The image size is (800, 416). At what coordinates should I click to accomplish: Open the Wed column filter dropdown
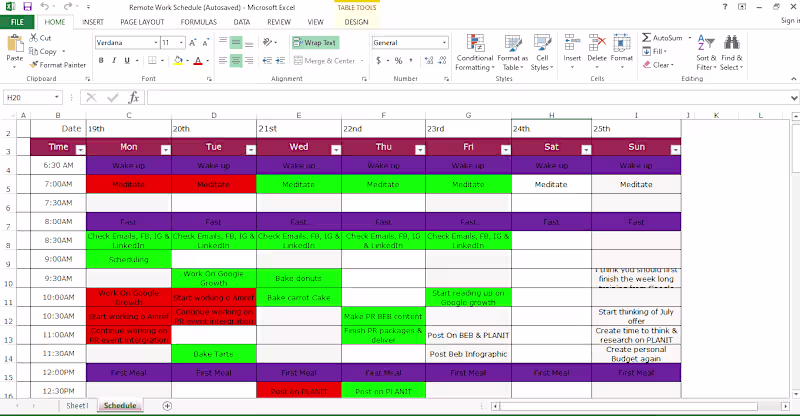click(x=336, y=150)
